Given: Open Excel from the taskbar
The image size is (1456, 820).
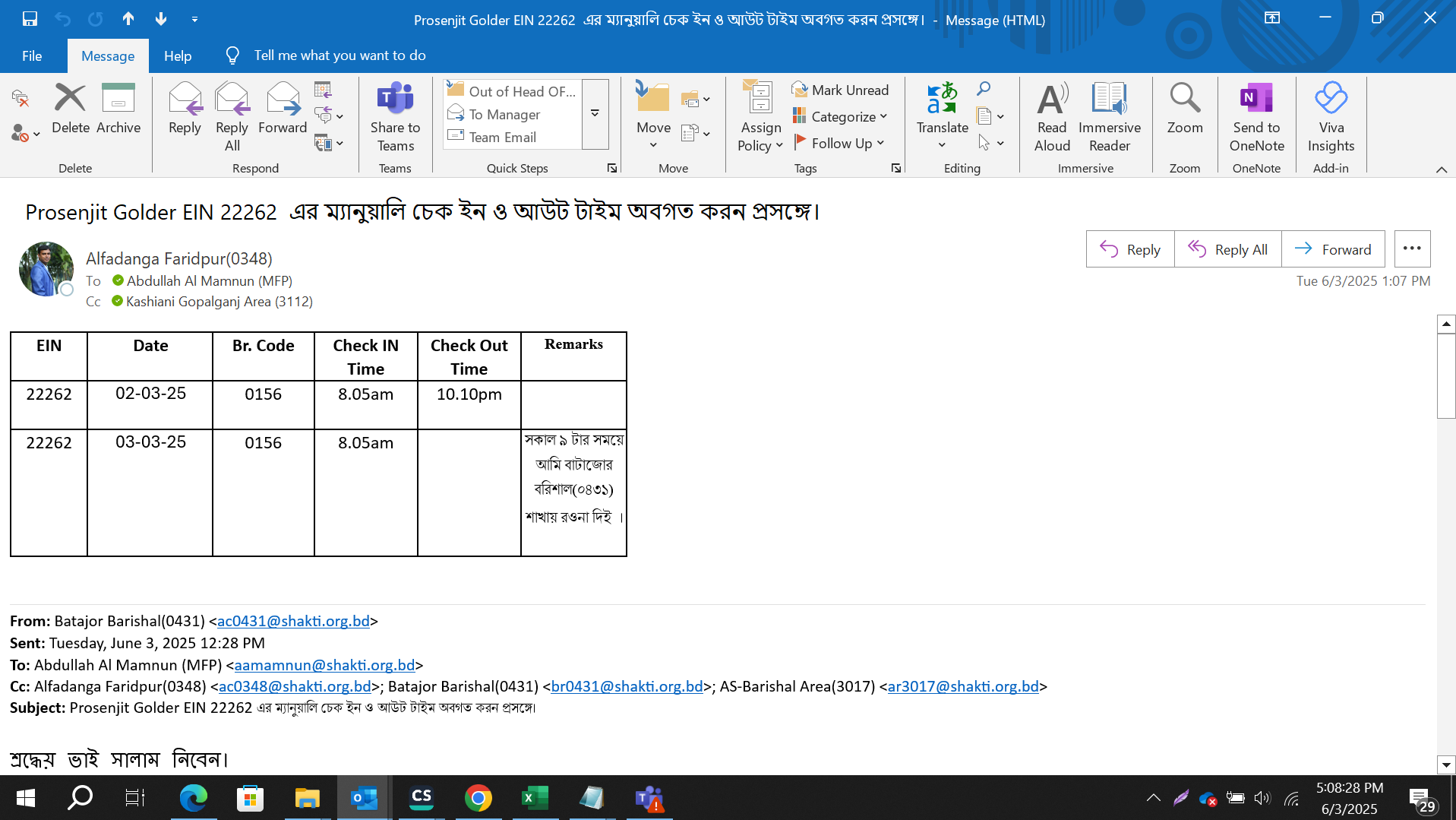Looking at the screenshot, I should [x=535, y=798].
